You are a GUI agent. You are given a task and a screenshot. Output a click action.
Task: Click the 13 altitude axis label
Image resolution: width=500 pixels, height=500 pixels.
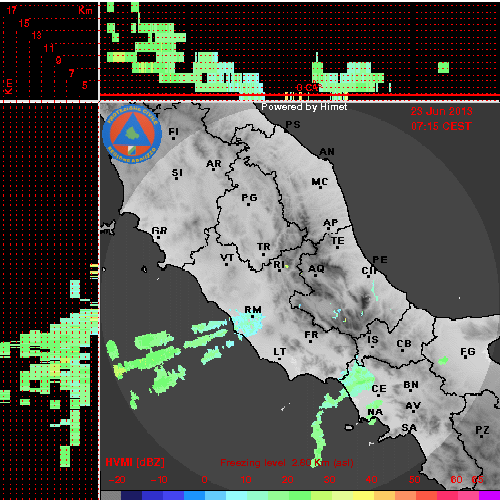pos(37,35)
